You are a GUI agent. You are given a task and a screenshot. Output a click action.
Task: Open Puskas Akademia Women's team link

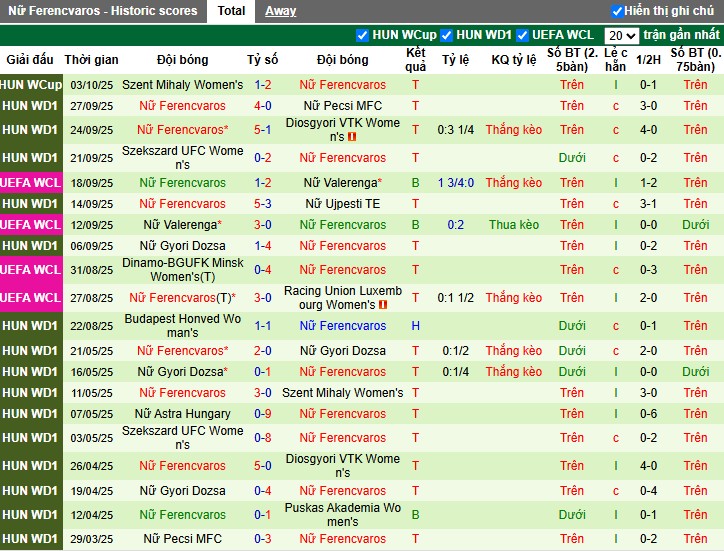342,515
